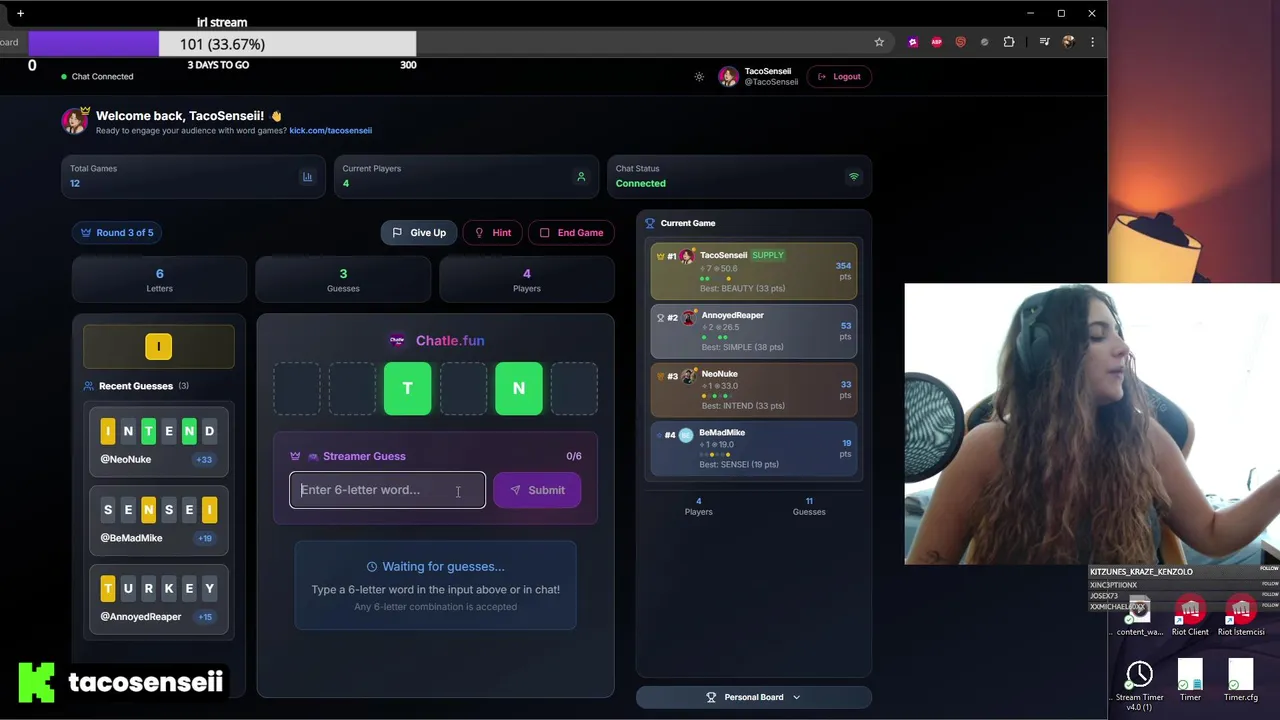1280x720 pixels.
Task: Select the INTEND guess by @NeoNuke
Action: coord(159,441)
